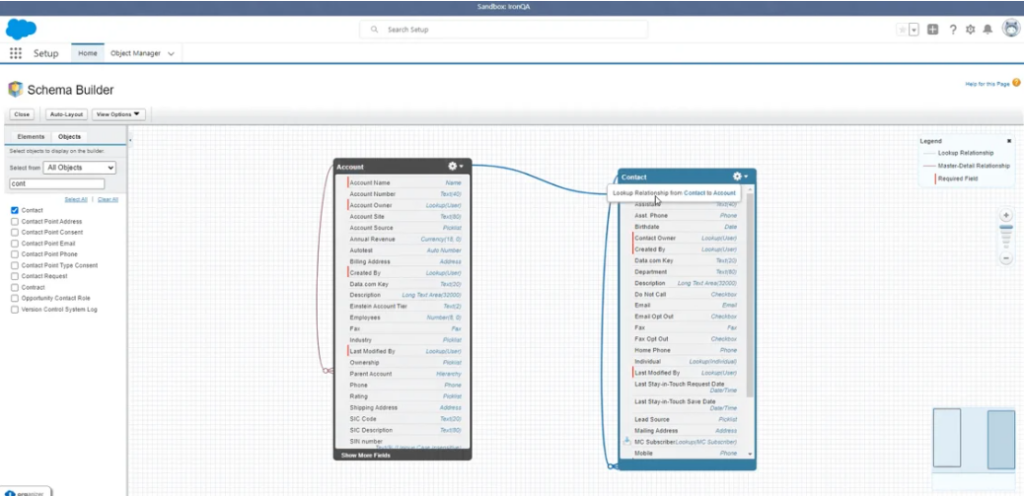This screenshot has height=496, width=1024.
Task: Expand Show More Fields on Account
Action: 366,455
